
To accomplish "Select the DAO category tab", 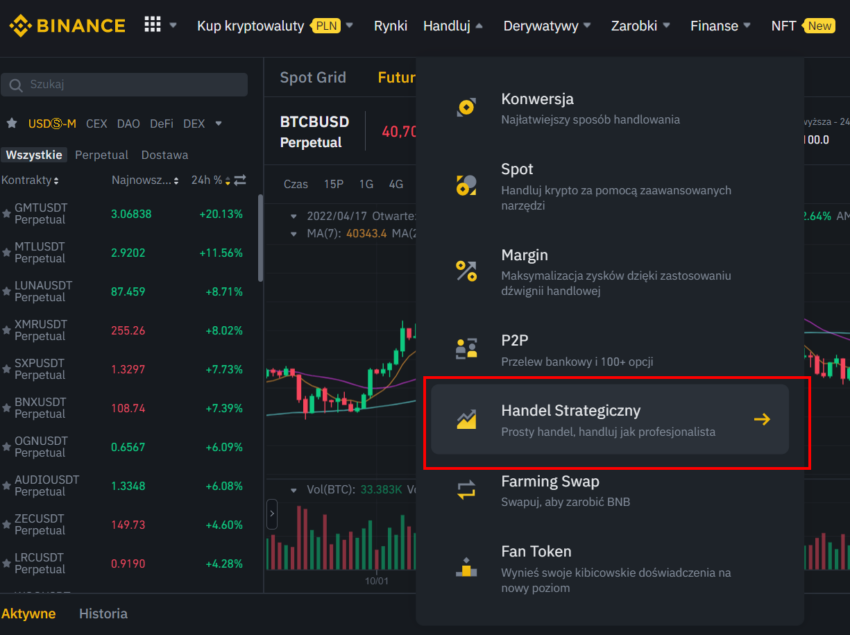I will 128,124.
